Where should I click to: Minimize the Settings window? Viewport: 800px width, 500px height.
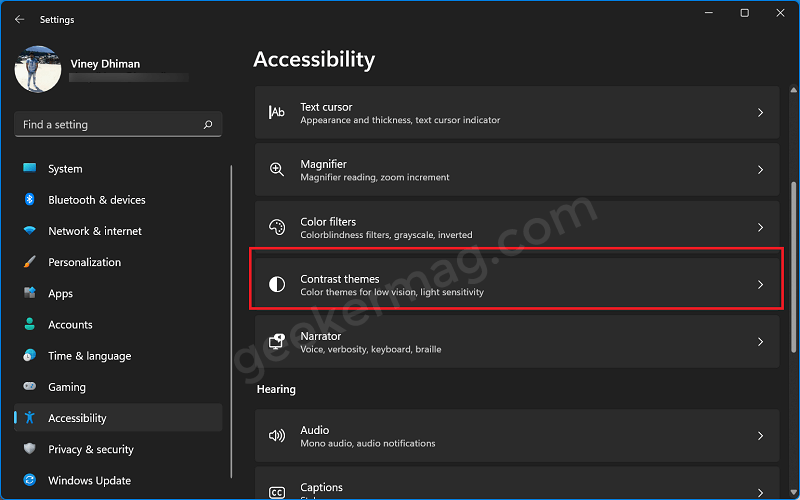(709, 13)
